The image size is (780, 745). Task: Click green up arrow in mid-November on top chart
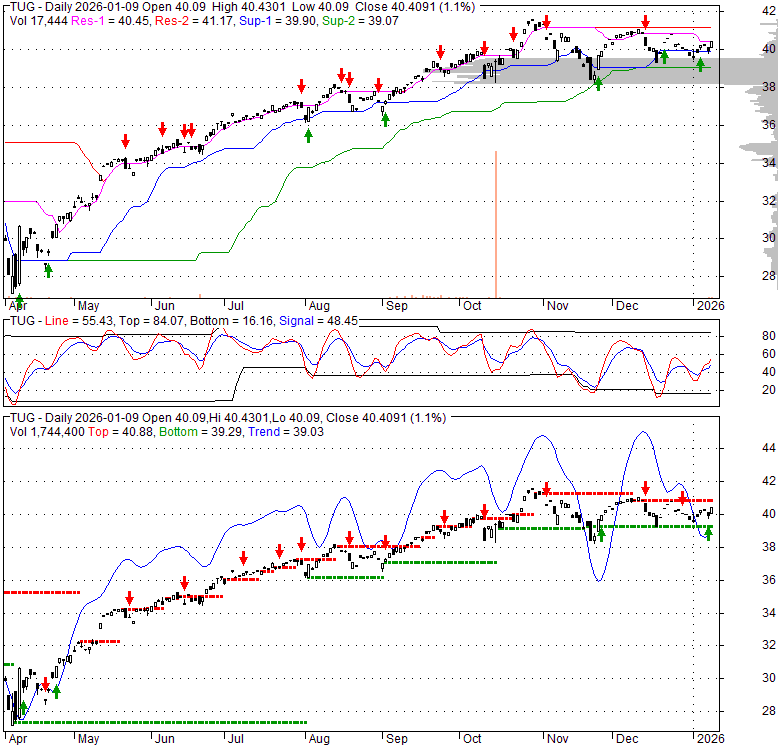coord(598,84)
